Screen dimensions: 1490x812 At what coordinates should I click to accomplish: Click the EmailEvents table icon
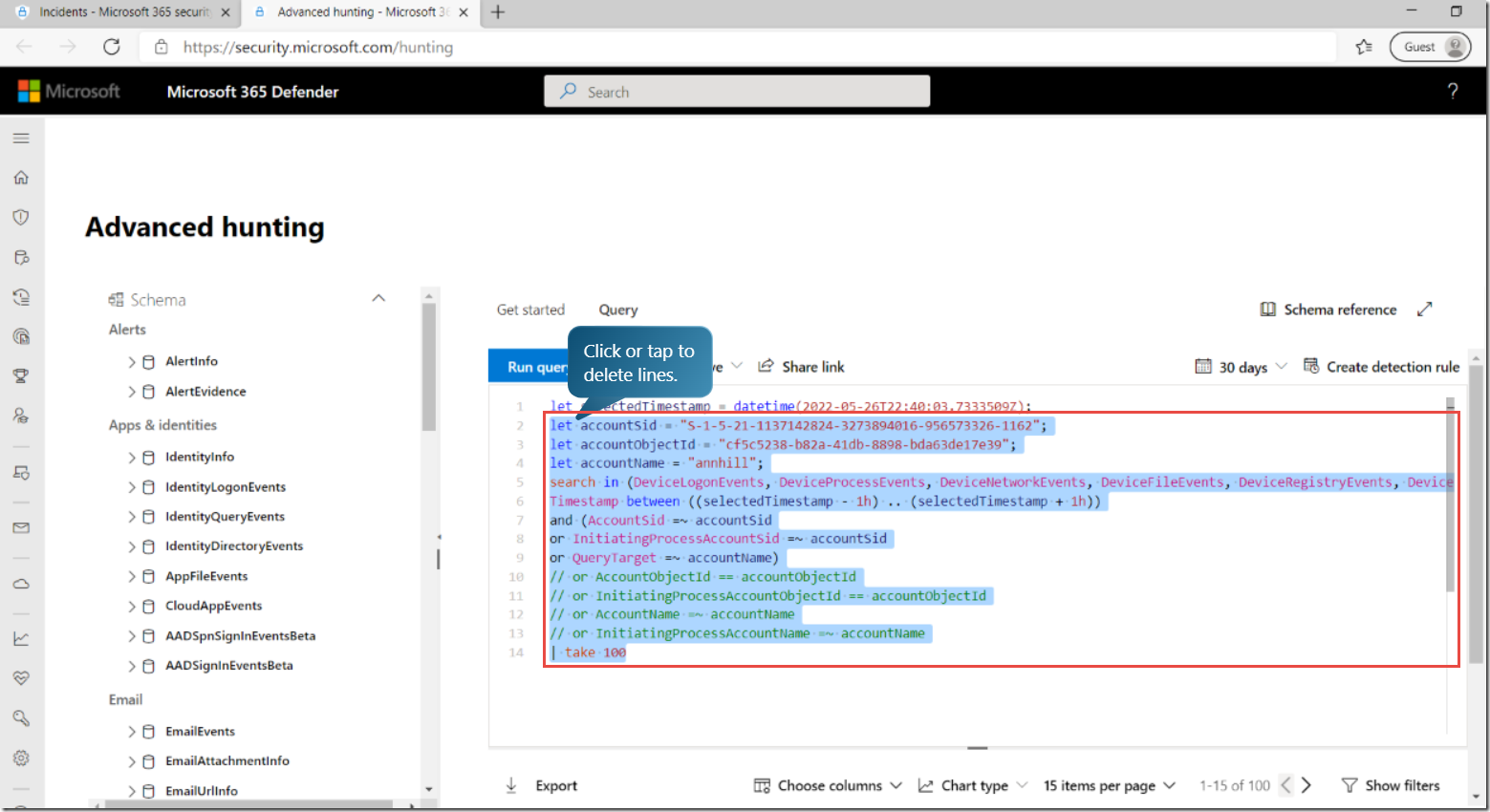click(149, 732)
